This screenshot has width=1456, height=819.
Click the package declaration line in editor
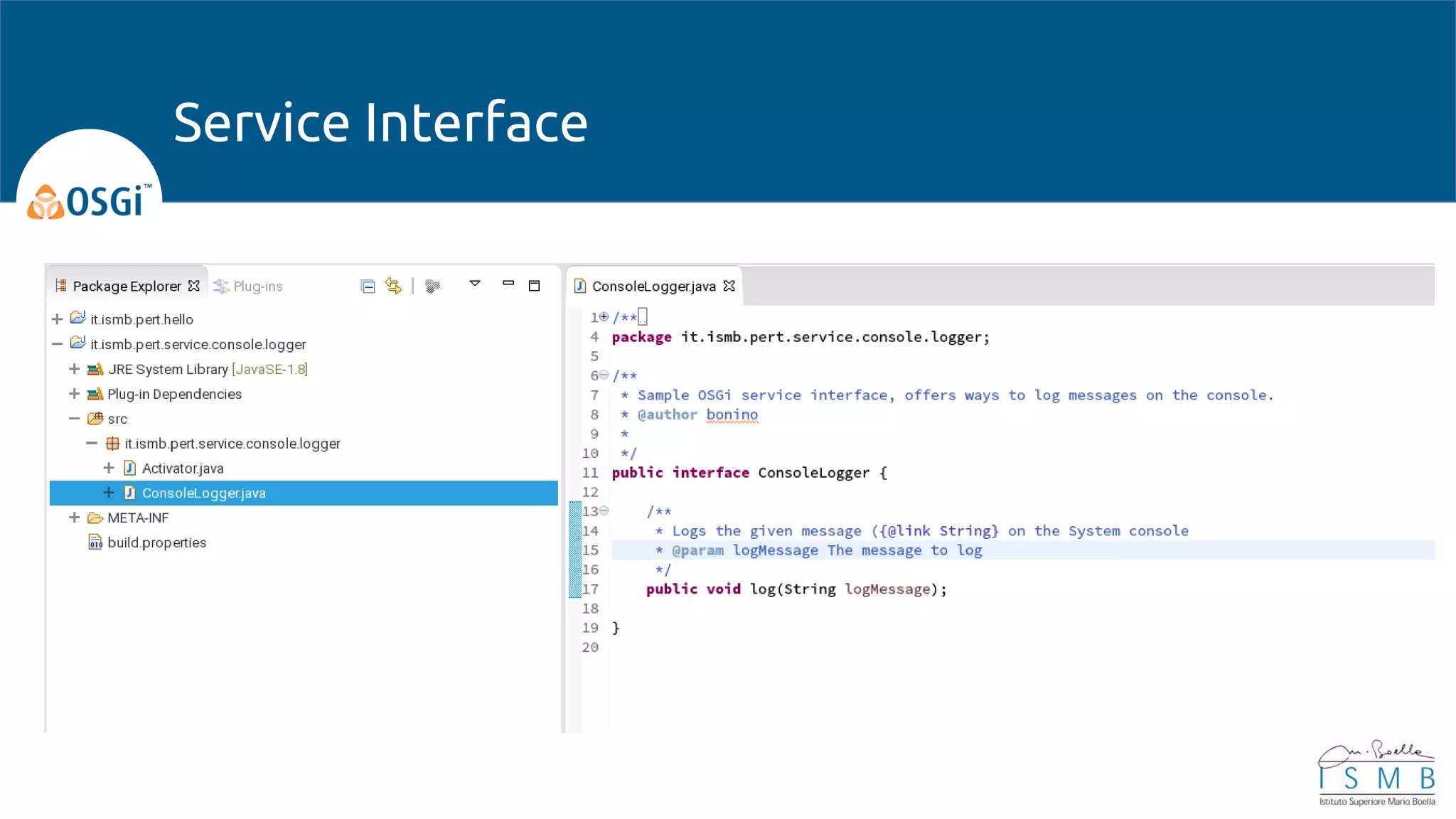click(x=801, y=337)
